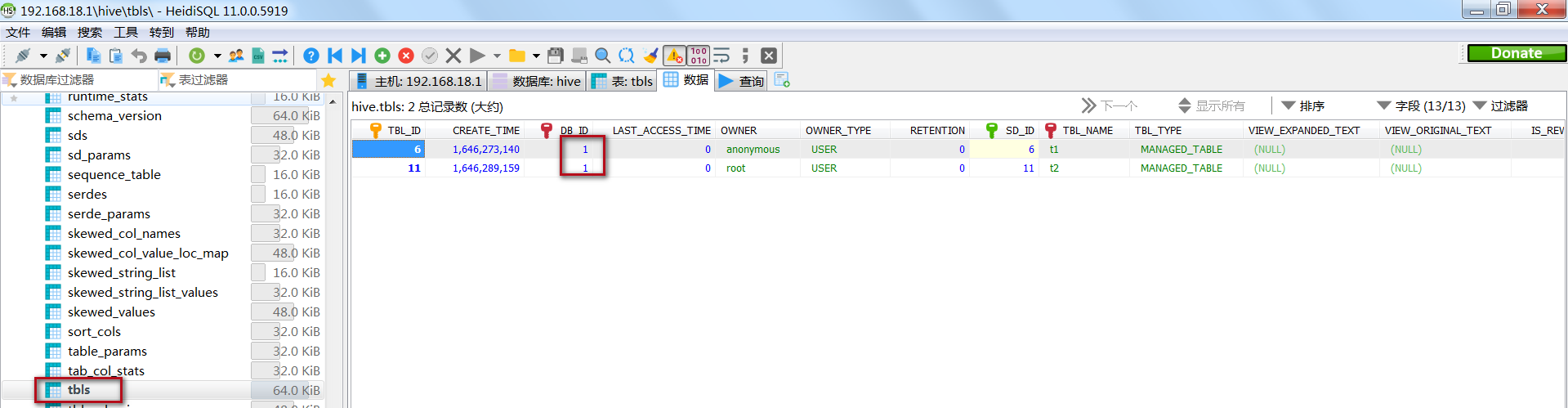The height and width of the screenshot is (408, 1568).
Task: Open the session manager connect icon
Action: [23, 56]
